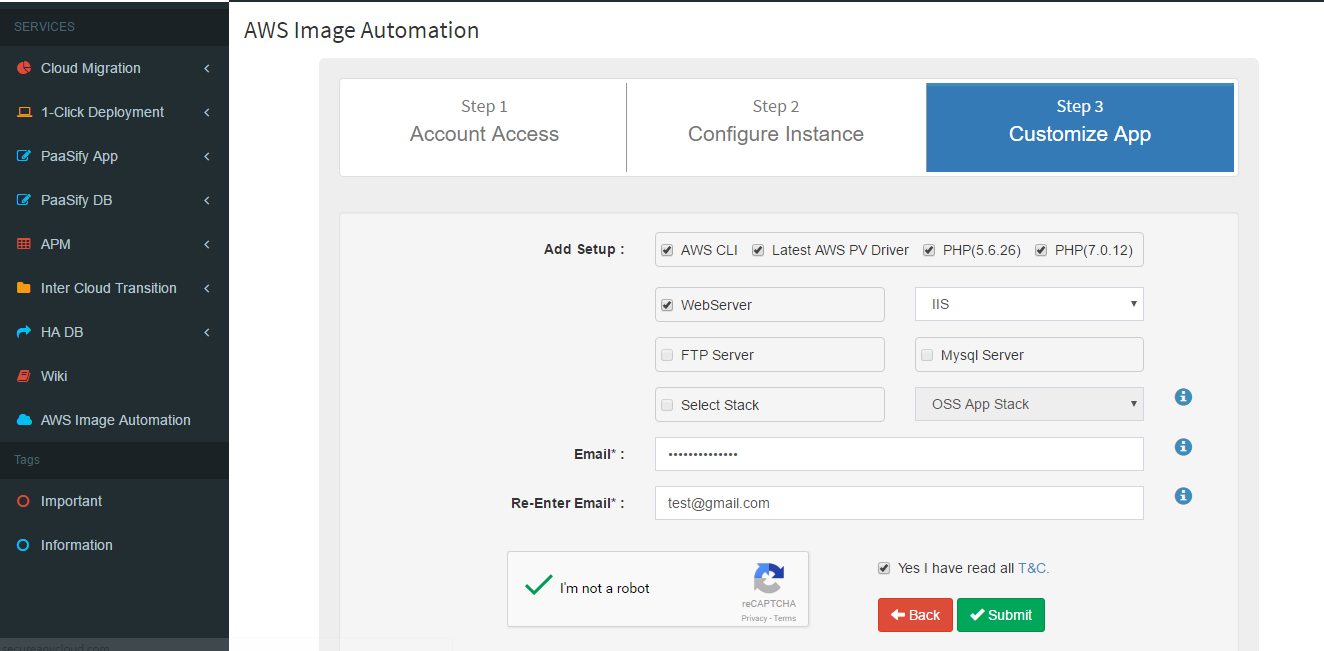Click the Cloud Migration pie chart icon
The image size is (1324, 651).
[x=24, y=68]
